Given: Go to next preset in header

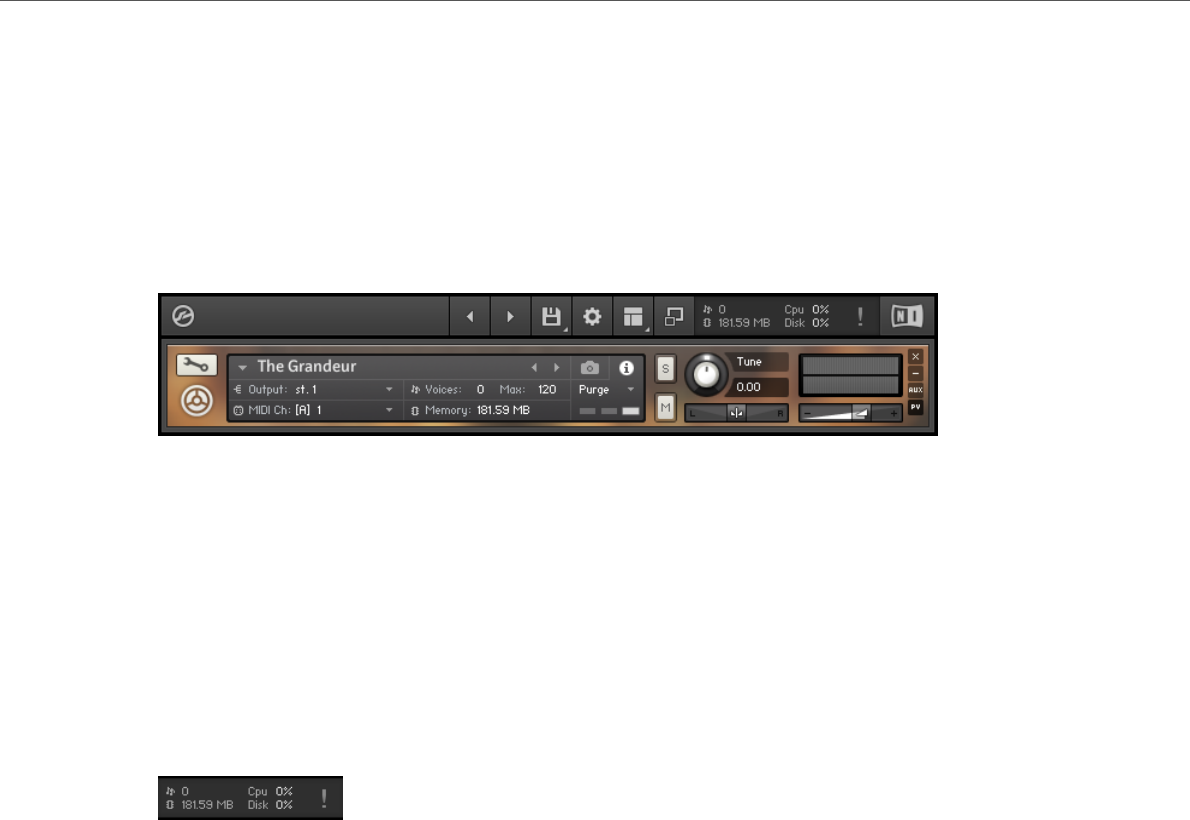Looking at the screenshot, I should 510,317.
